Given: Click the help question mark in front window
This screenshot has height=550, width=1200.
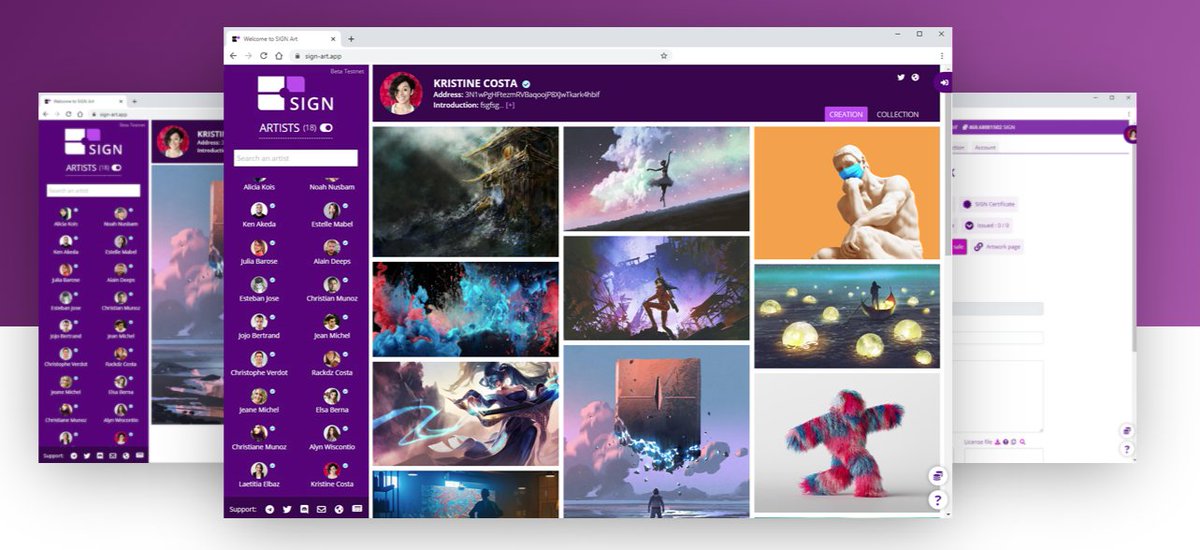Looking at the screenshot, I should click(x=937, y=500).
